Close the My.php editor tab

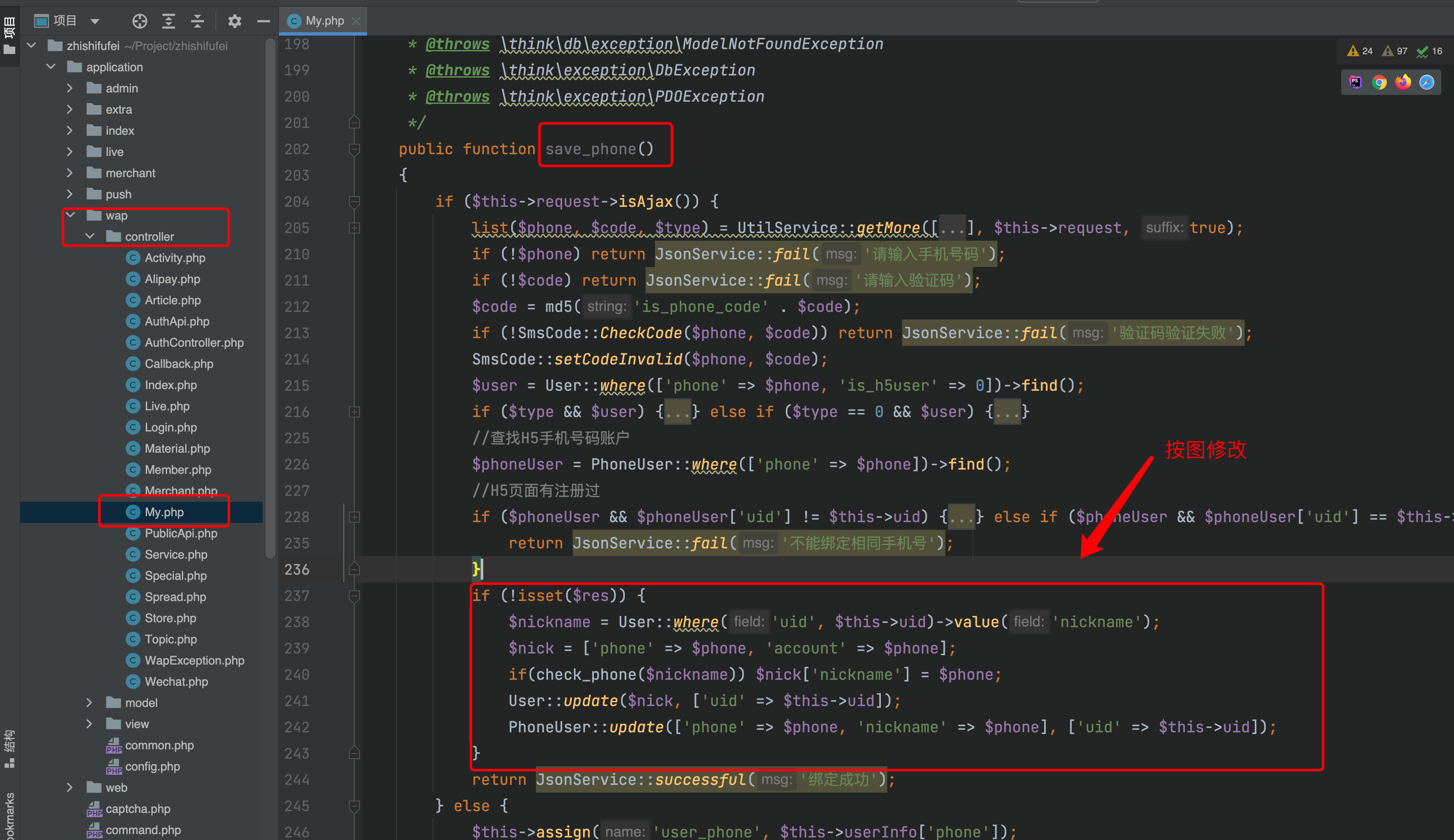[x=356, y=21]
